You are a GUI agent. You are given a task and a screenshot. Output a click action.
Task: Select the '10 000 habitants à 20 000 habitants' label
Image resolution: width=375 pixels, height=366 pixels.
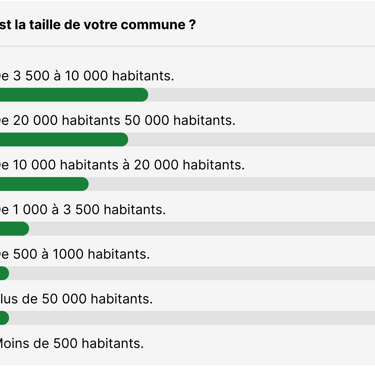(x=122, y=165)
